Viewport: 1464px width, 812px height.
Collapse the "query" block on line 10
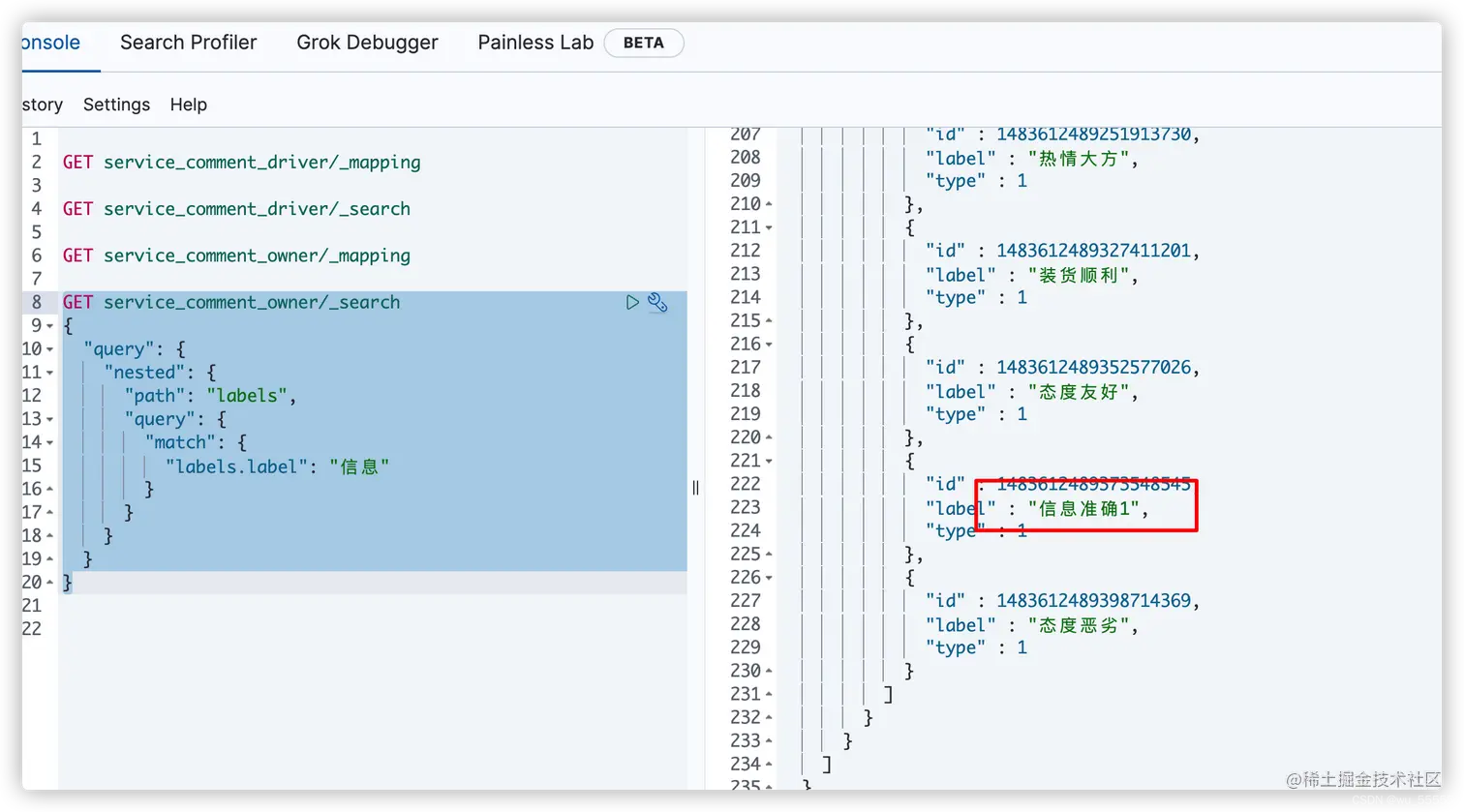pos(50,349)
